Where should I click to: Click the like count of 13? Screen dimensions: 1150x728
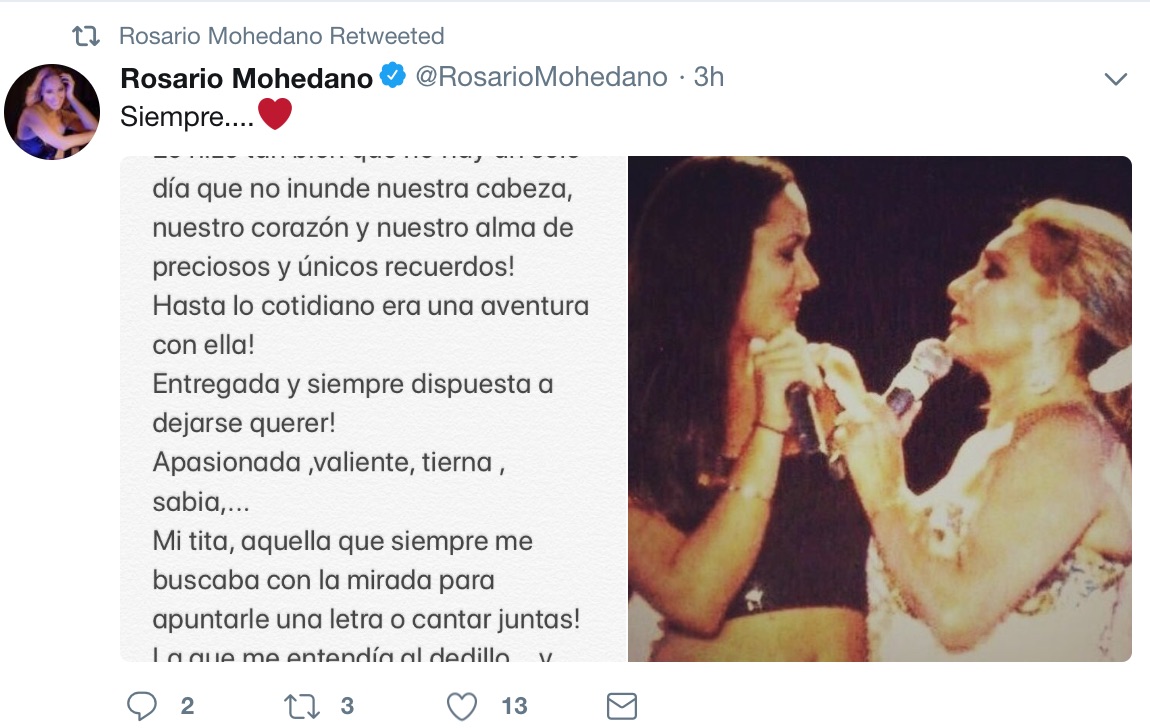pyautogui.click(x=514, y=707)
